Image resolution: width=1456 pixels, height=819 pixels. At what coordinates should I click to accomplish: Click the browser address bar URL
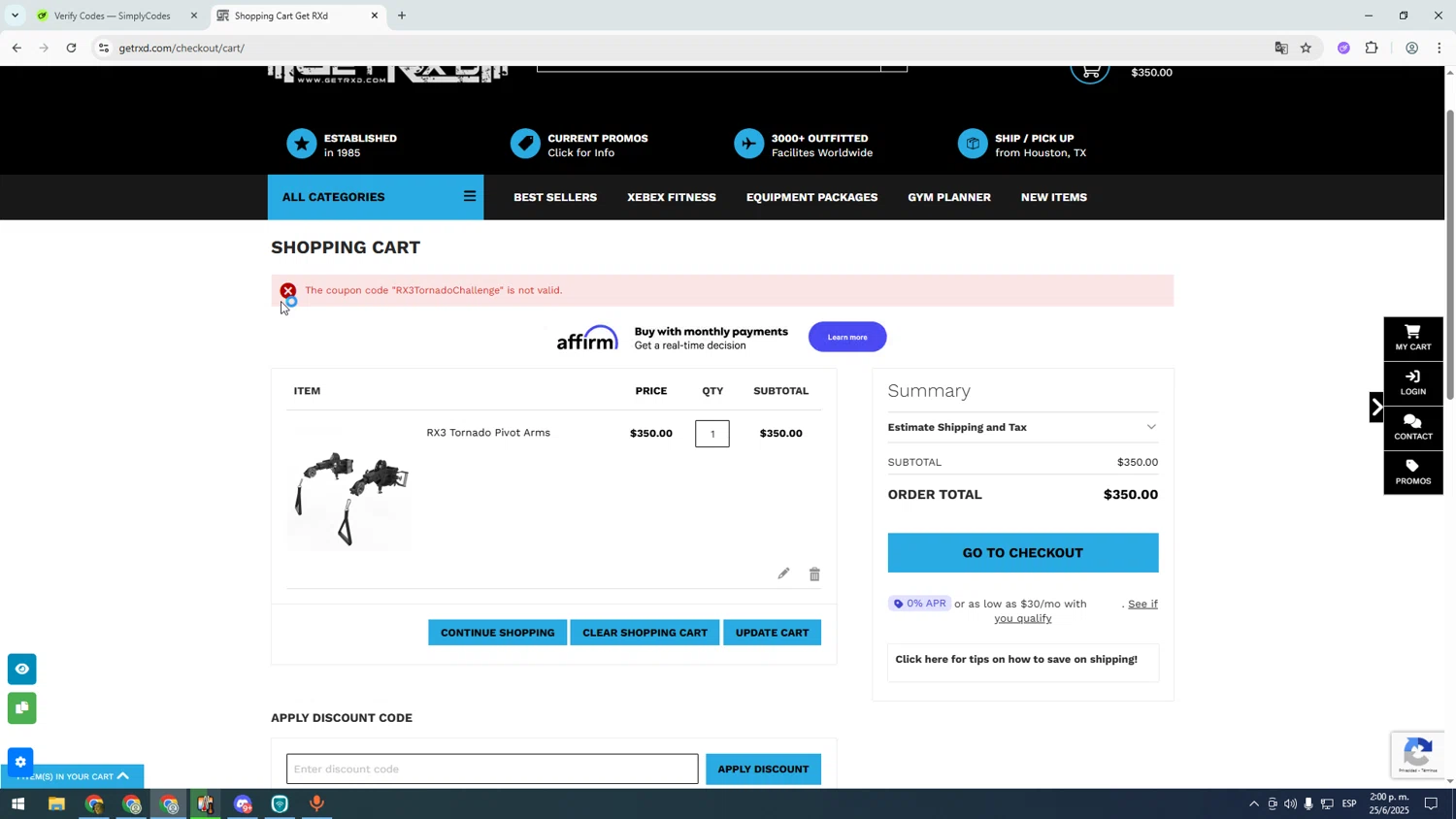point(182,48)
